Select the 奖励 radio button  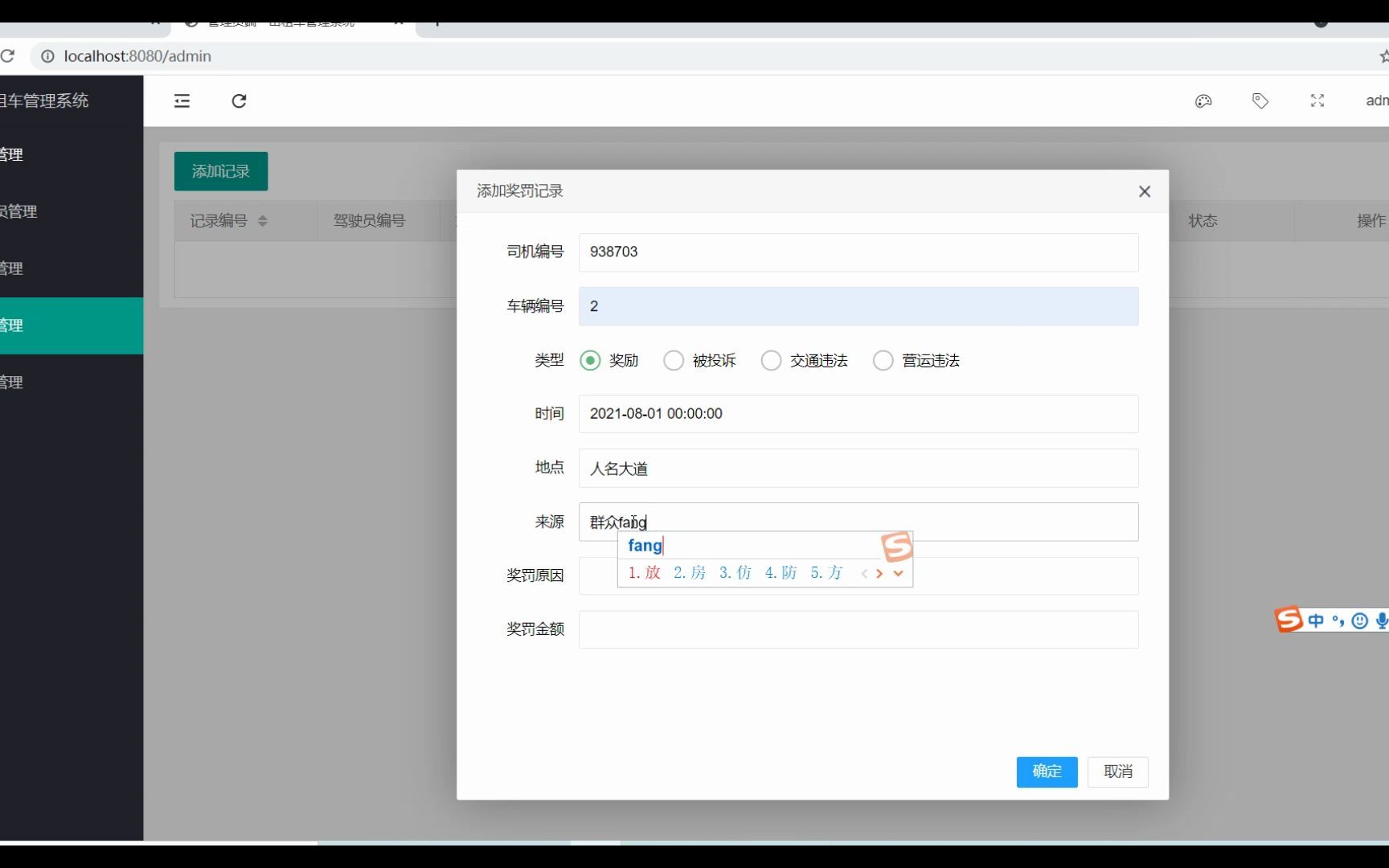point(590,361)
